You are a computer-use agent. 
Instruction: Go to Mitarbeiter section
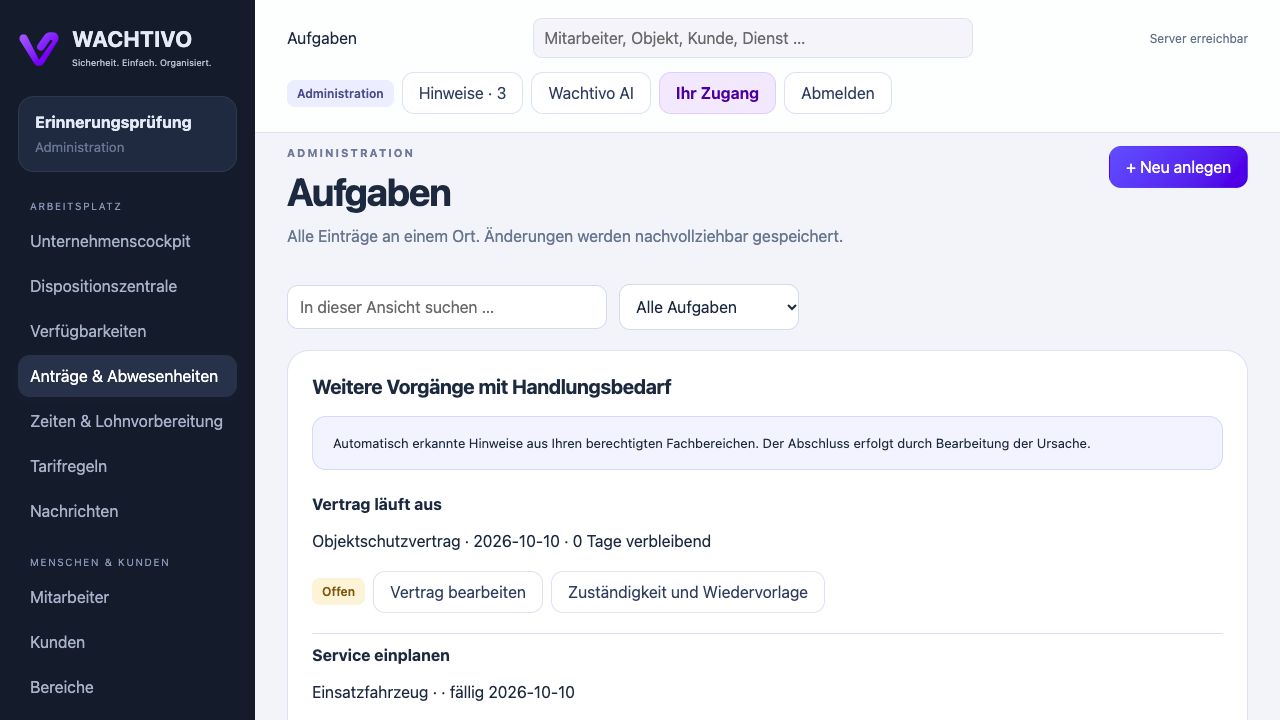[127, 597]
